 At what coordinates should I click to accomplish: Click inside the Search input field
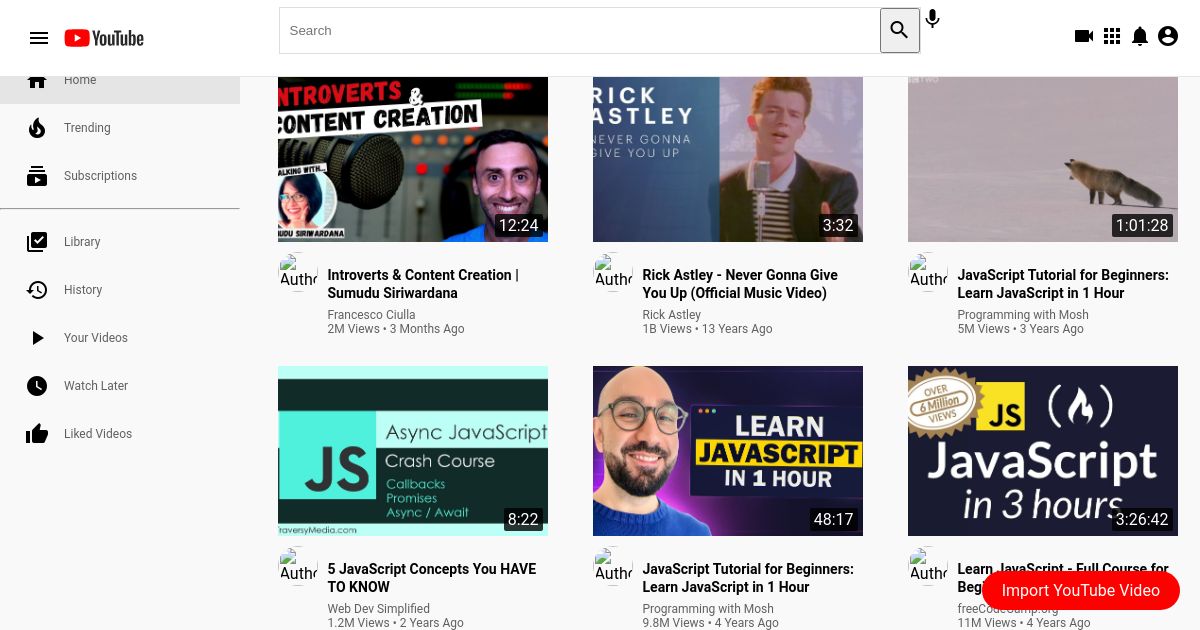[x=580, y=30]
